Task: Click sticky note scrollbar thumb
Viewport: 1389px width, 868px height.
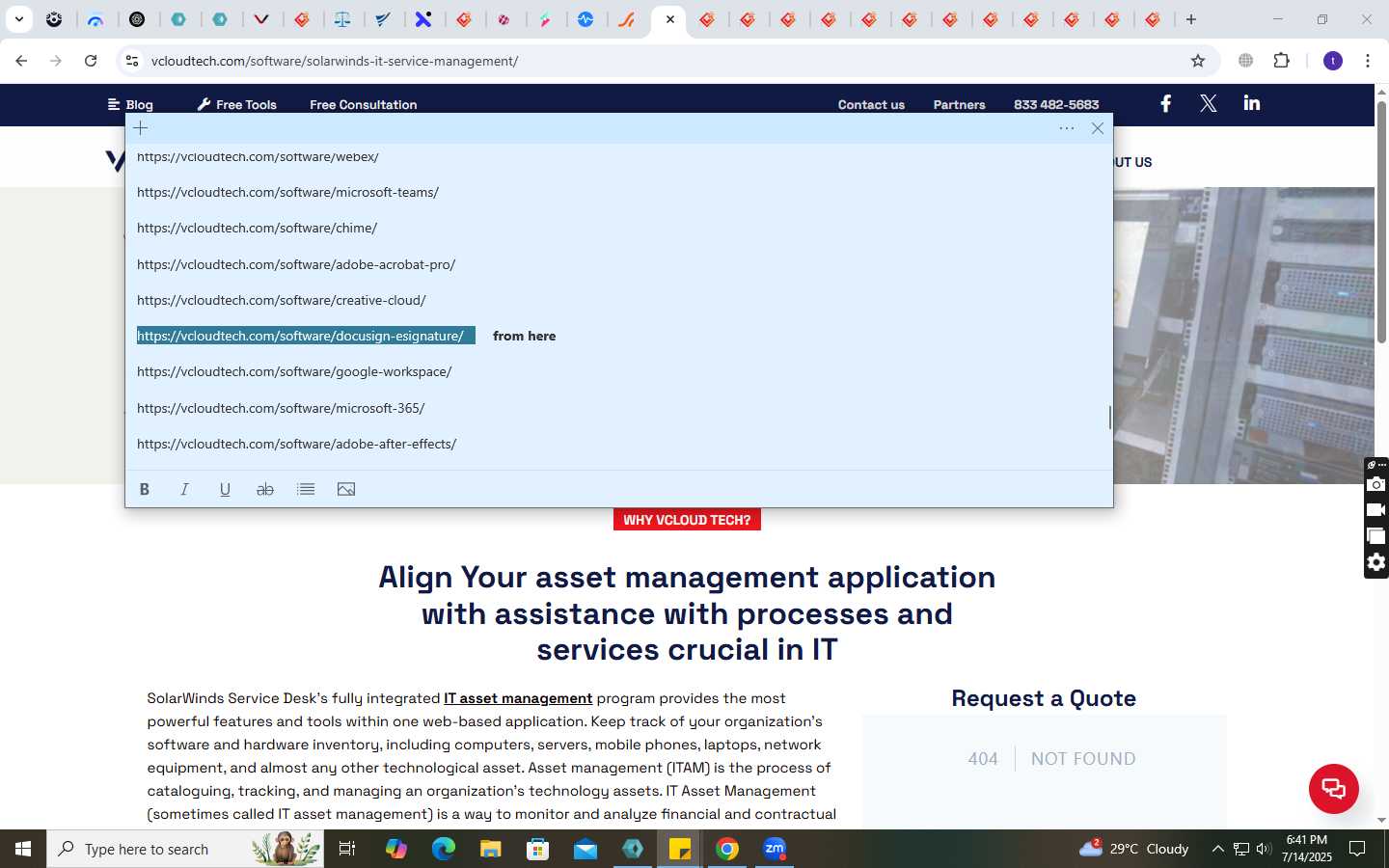Action: tap(1110, 418)
